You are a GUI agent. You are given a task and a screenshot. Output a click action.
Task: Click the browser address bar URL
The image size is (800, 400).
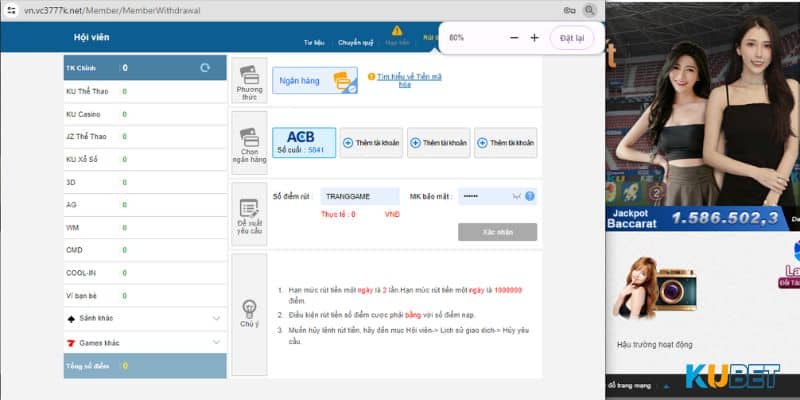112,10
